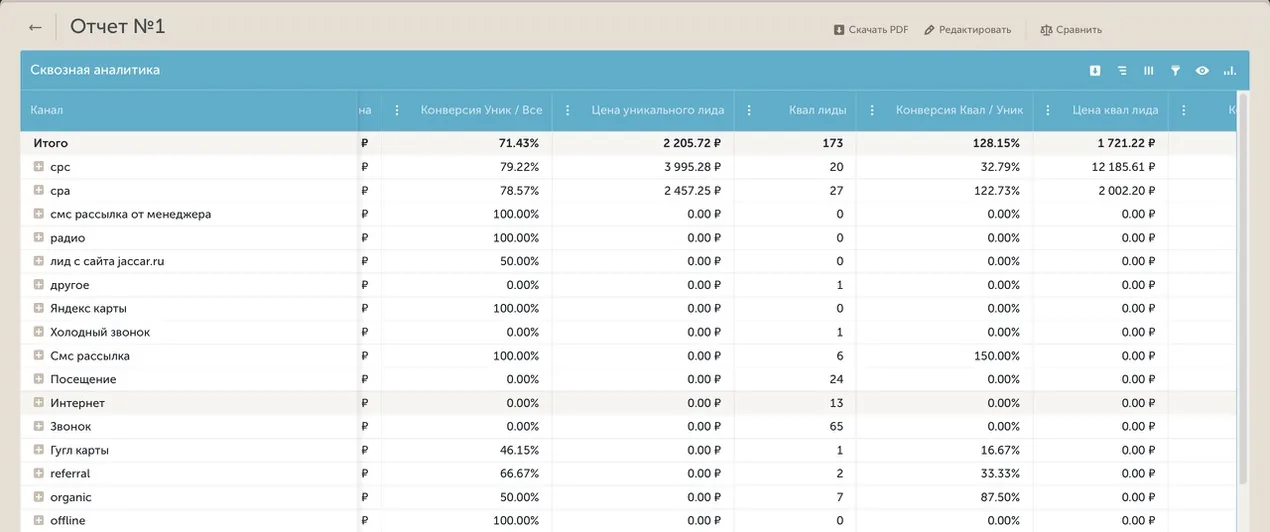Sort by Цена уникального лида header
This screenshot has height=532, width=1270.
tap(657, 111)
